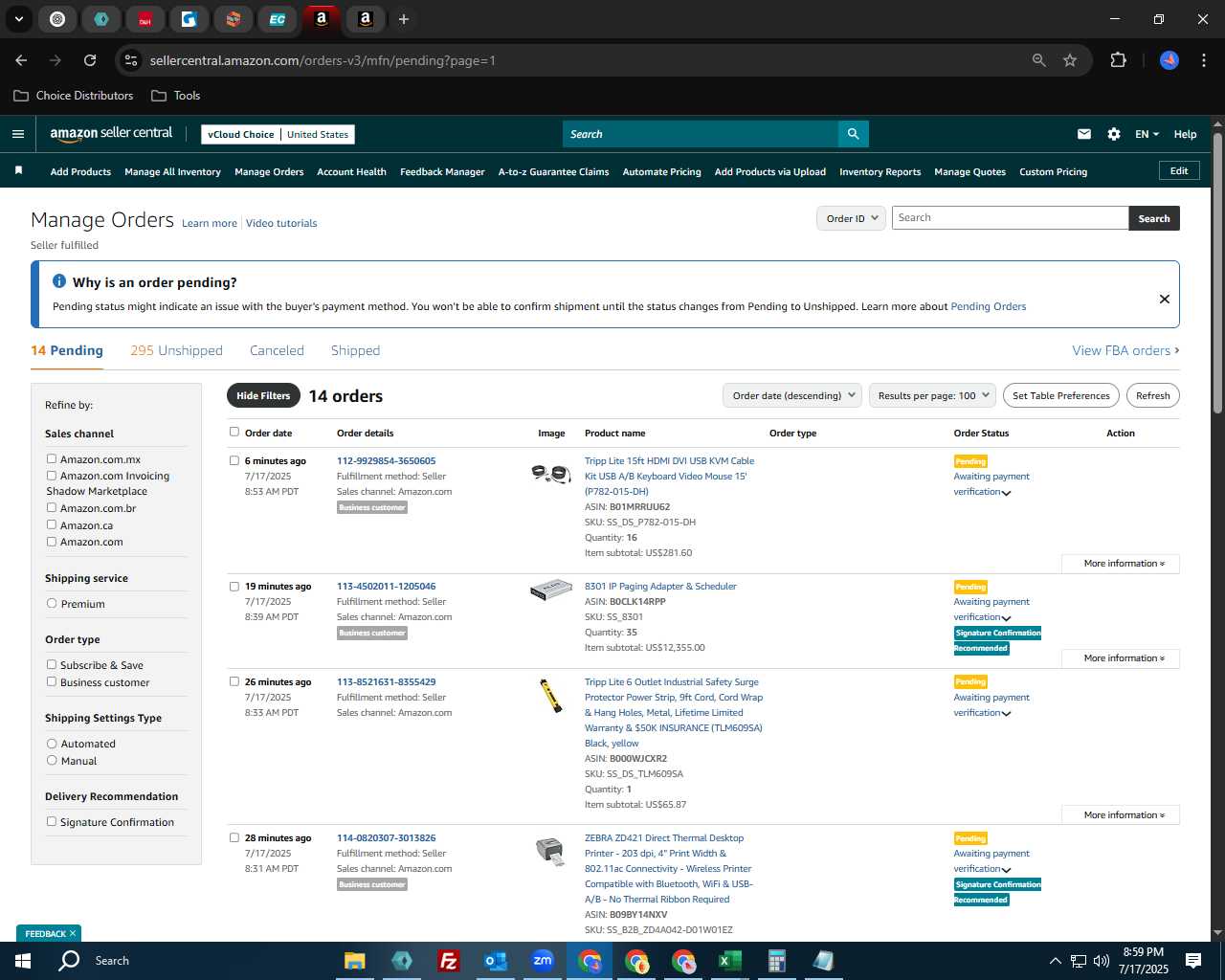This screenshot has height=980, width=1225.
Task: Click the KVM cable product image
Action: (551, 473)
